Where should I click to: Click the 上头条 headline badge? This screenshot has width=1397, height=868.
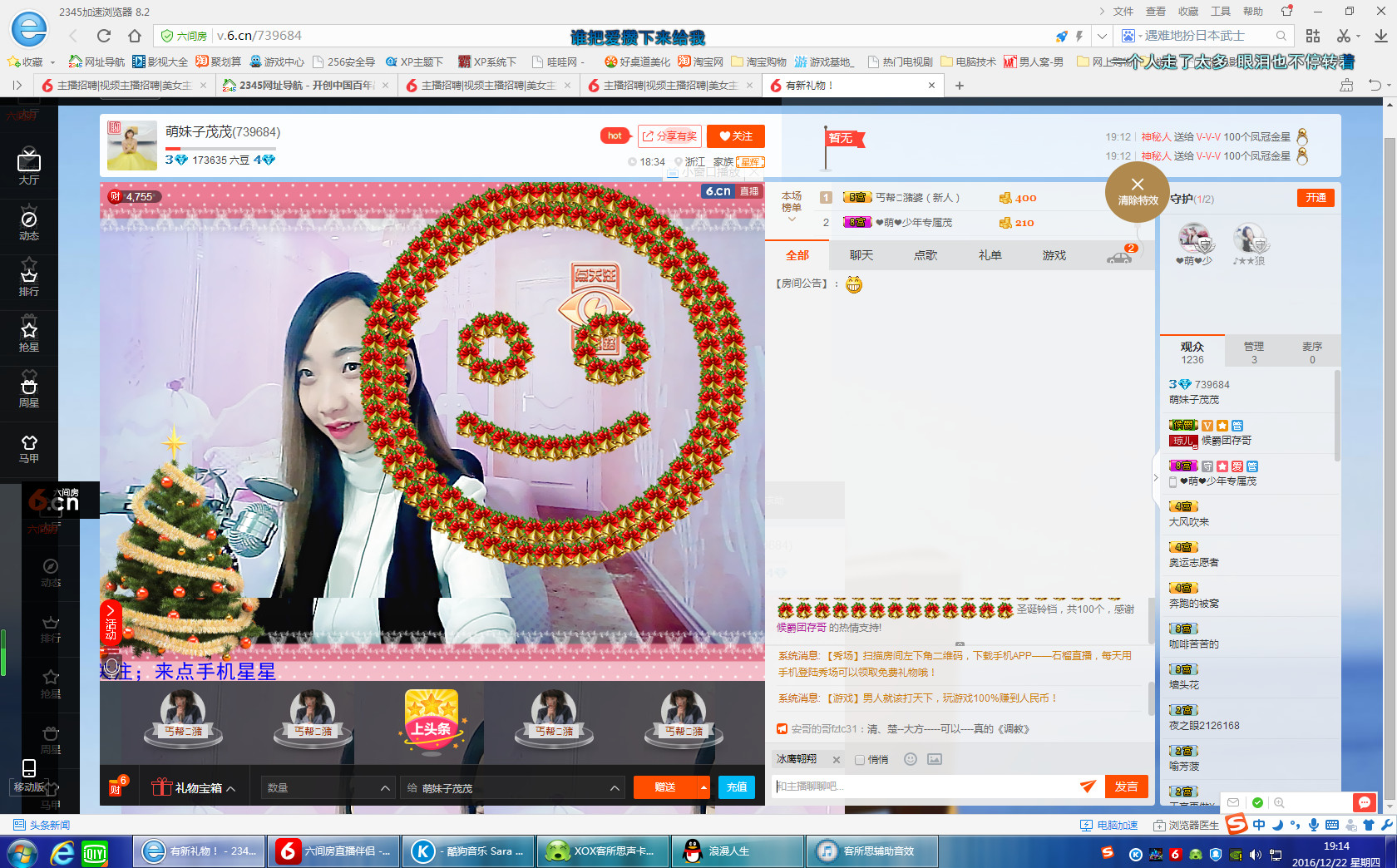[432, 722]
